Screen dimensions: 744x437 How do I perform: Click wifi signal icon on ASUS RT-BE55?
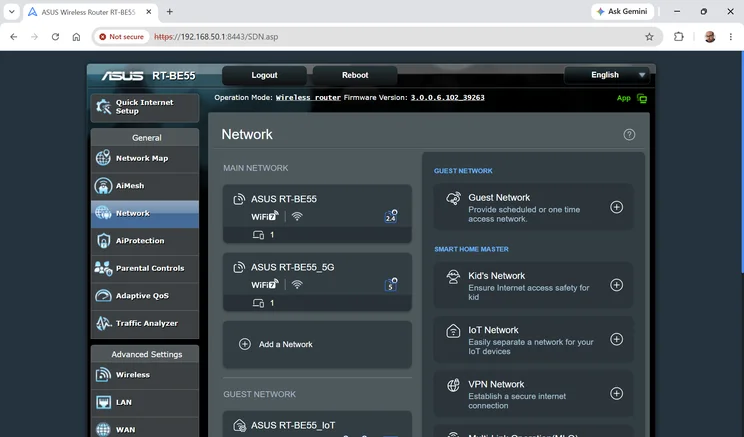click(297, 216)
